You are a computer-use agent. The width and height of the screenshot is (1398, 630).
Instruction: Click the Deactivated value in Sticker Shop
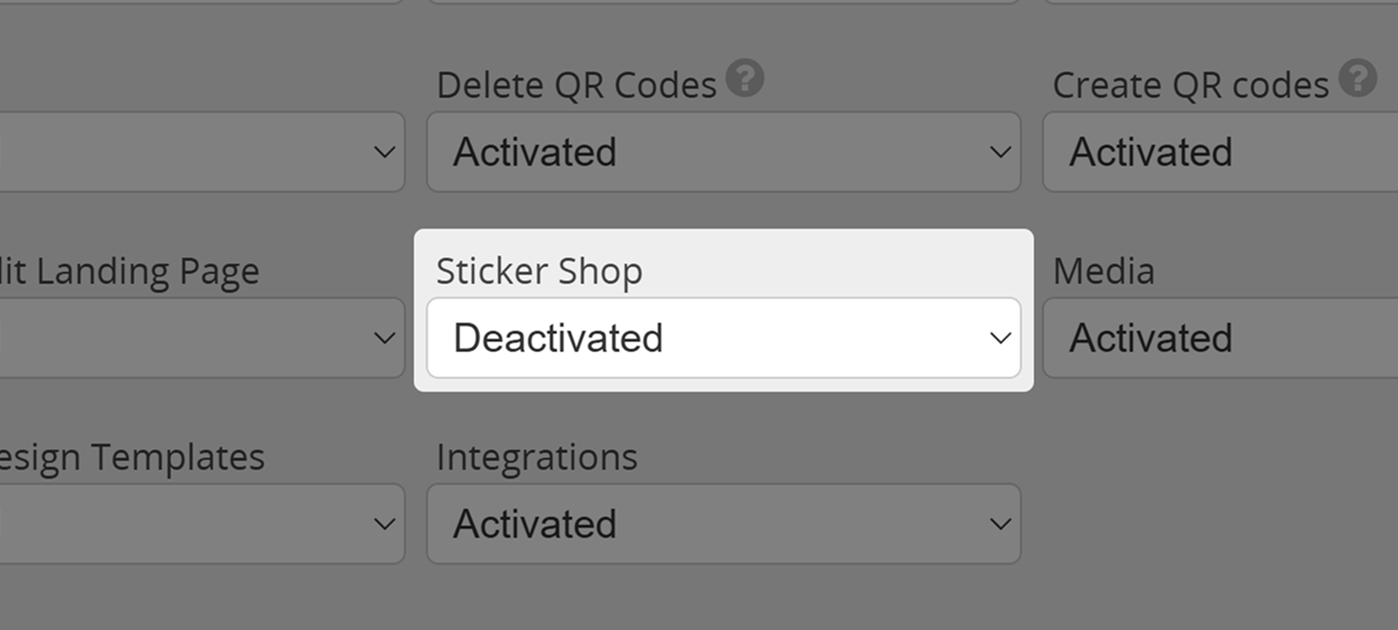[x=558, y=337]
